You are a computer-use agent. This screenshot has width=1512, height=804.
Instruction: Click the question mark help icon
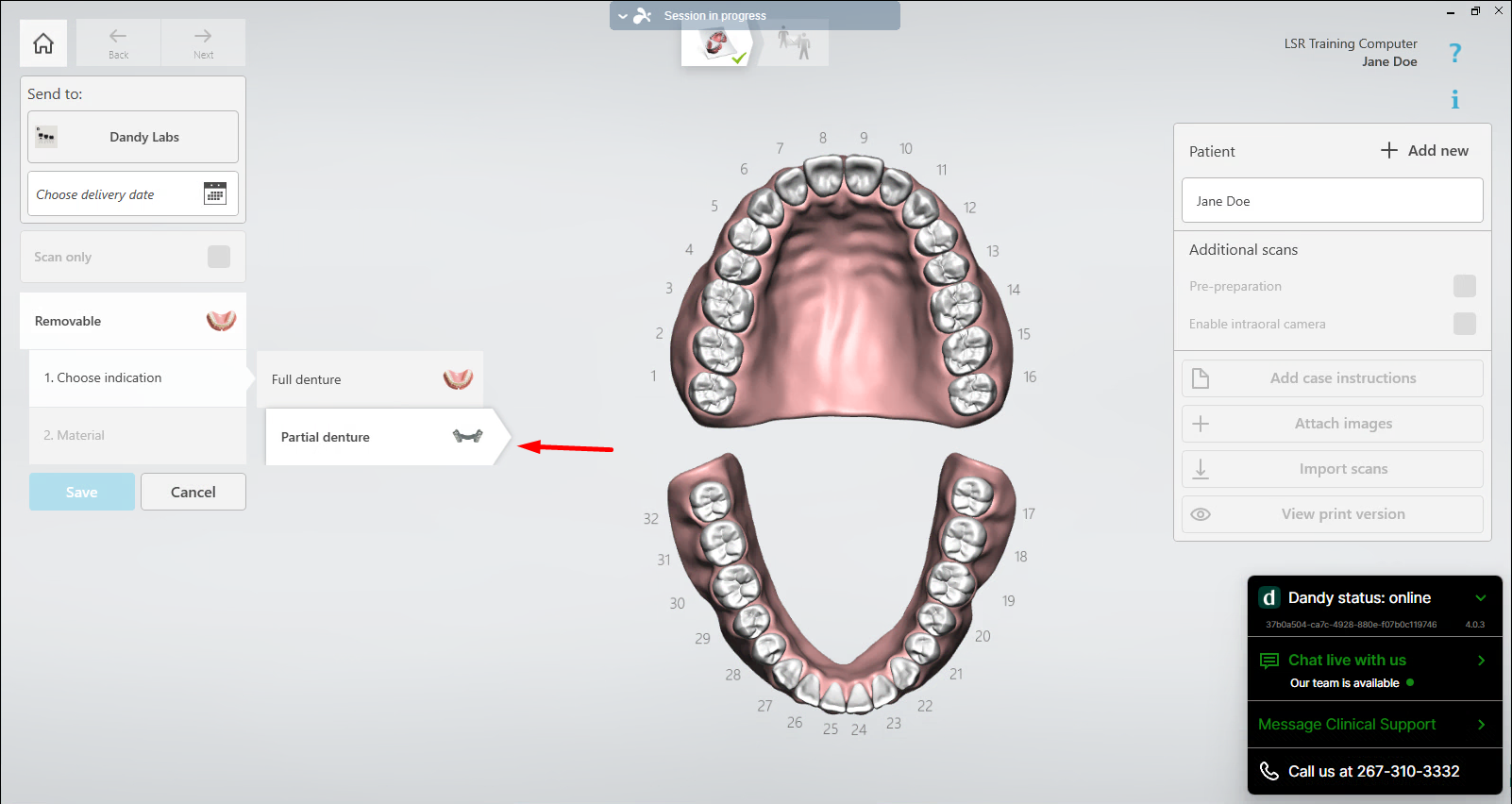tap(1454, 53)
